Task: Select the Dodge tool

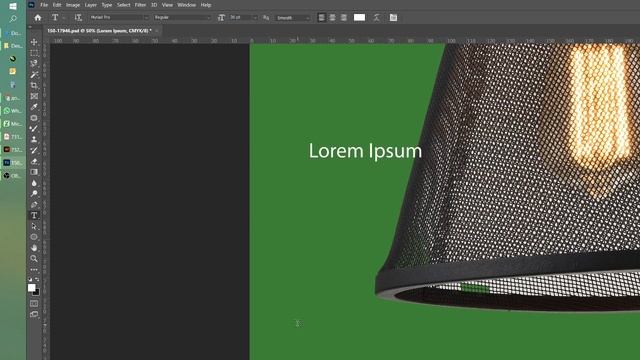Action: (34, 193)
